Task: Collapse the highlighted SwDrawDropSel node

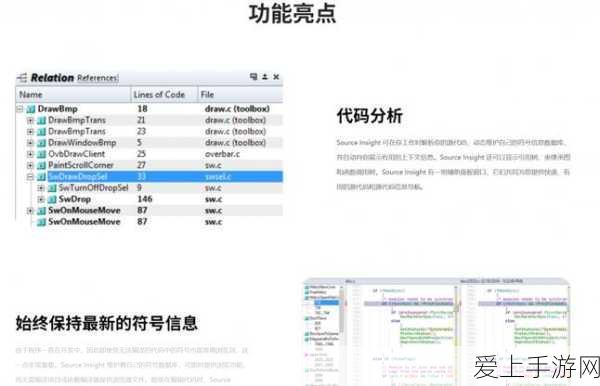Action: coord(30,177)
